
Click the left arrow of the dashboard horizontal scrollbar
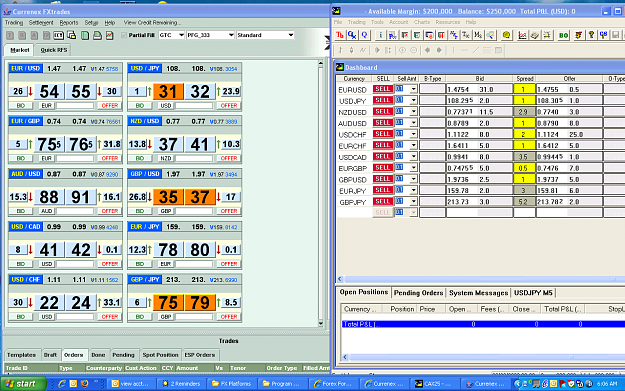340,279
